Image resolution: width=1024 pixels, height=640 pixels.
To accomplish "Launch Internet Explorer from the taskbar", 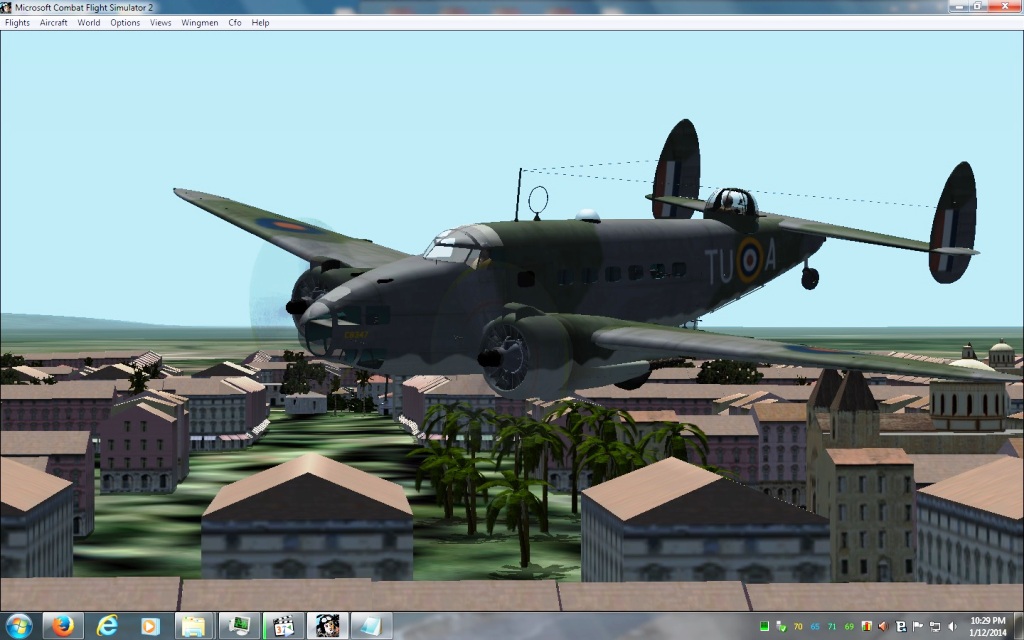I will 106,626.
